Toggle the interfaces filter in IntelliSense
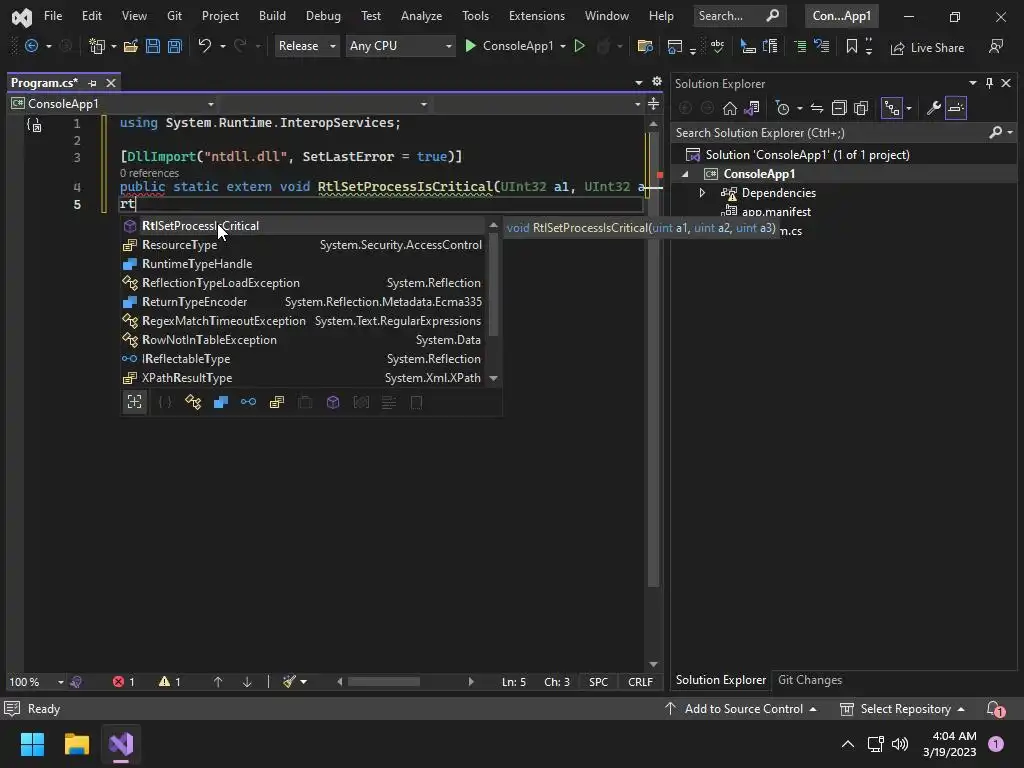Viewport: 1024px width, 768px height. (248, 402)
